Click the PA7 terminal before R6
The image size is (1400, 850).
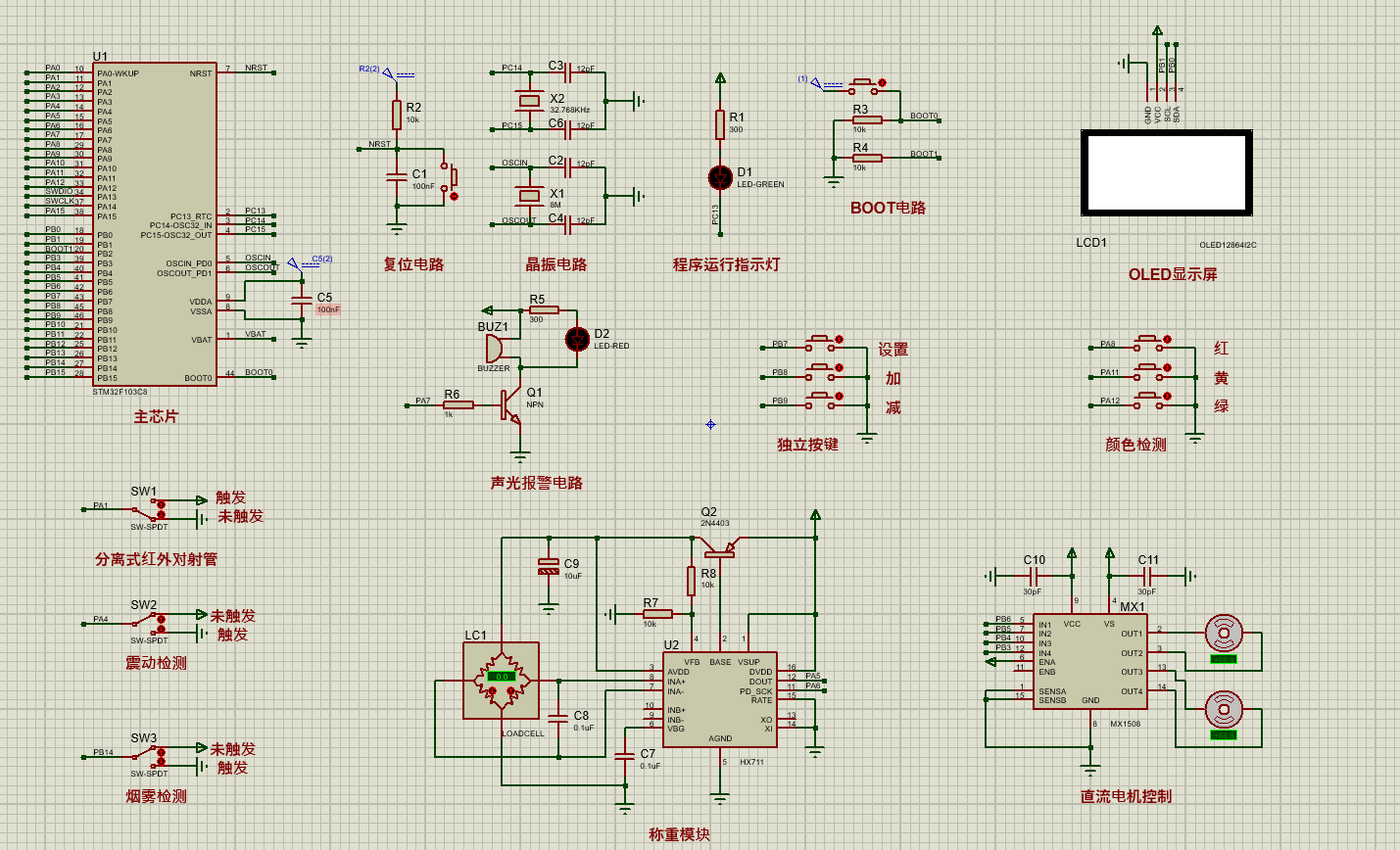point(407,404)
